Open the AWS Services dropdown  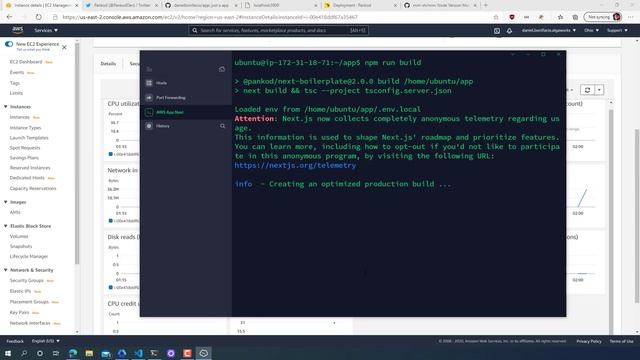coord(46,30)
